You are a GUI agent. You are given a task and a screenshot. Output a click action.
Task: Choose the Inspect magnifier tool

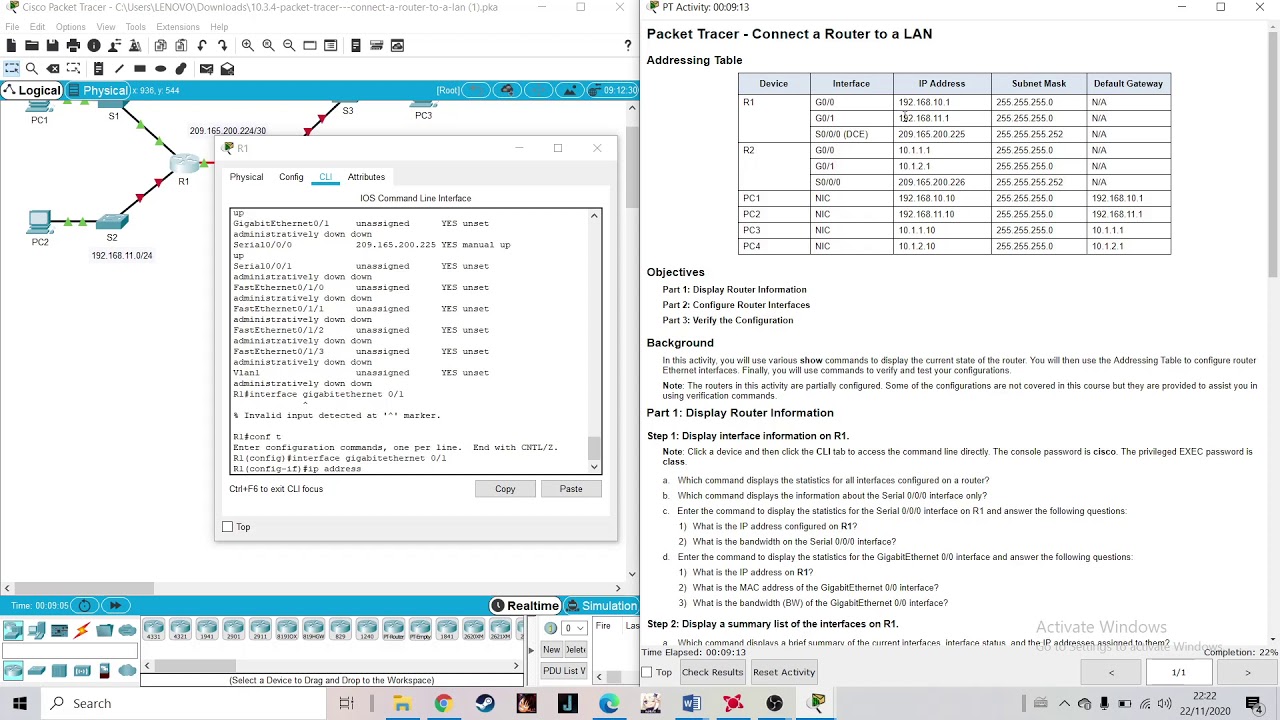pyautogui.click(x=32, y=68)
